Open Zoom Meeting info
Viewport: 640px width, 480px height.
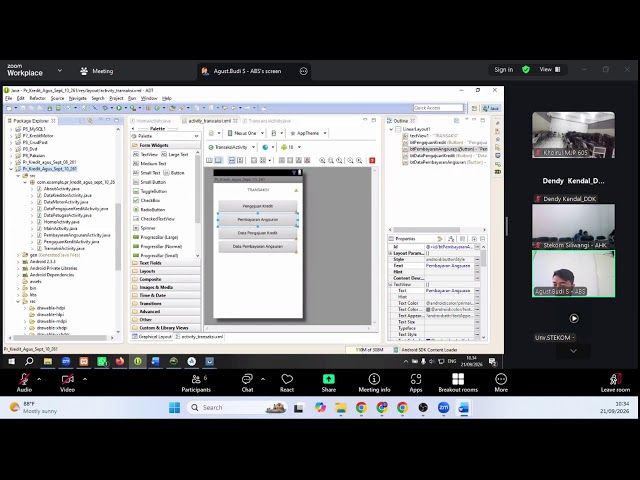[374, 383]
